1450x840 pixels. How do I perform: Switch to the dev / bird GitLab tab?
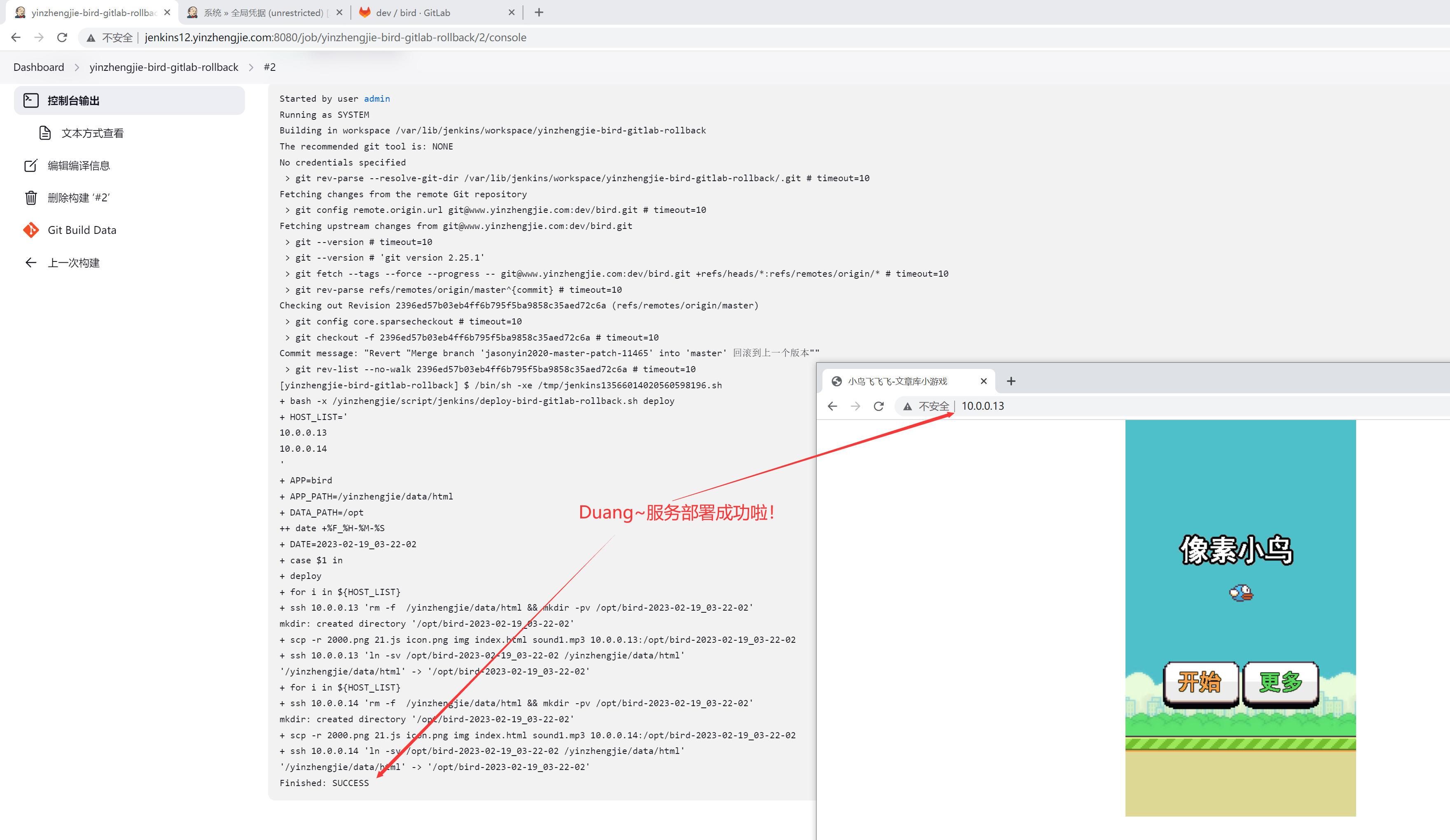click(413, 13)
